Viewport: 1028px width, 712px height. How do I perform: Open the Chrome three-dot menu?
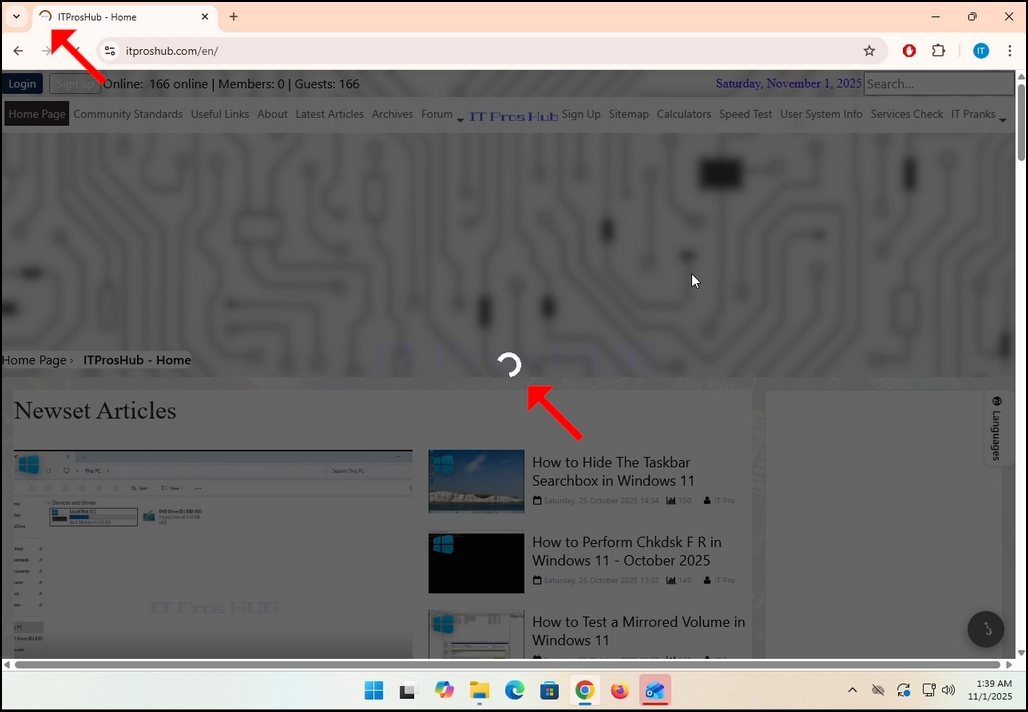(1010, 50)
